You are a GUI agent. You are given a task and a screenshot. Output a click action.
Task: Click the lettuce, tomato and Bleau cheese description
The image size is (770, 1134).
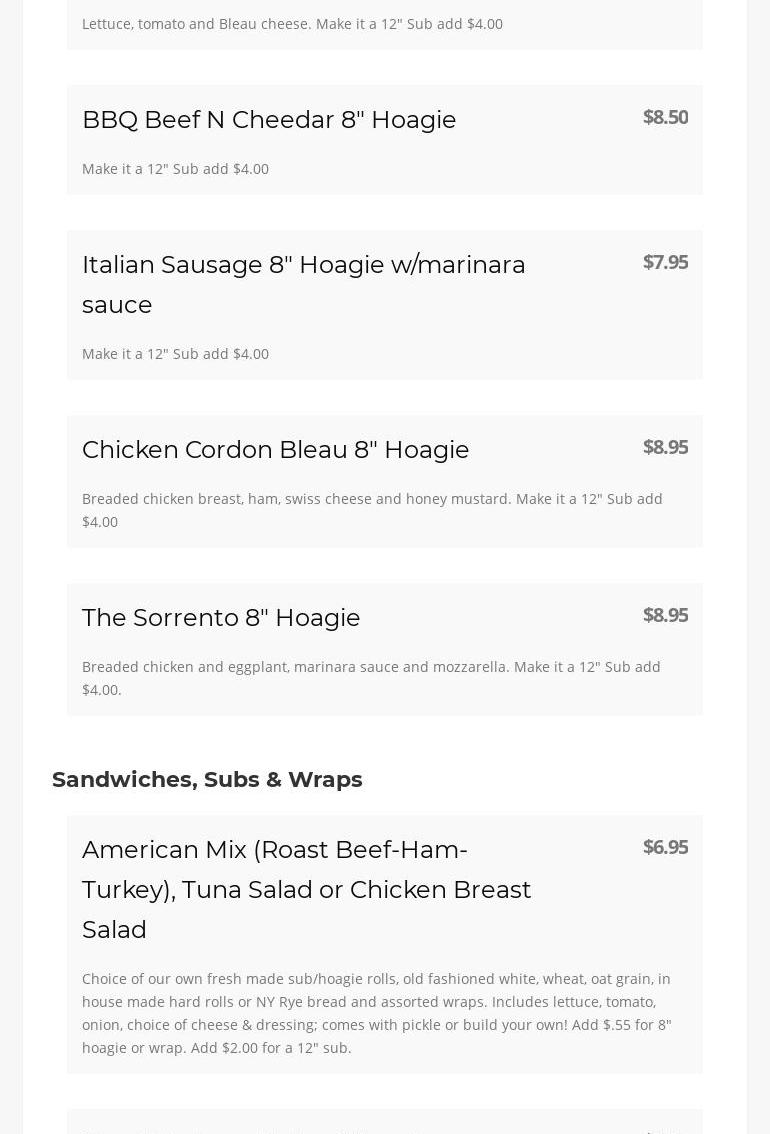pos(292,24)
